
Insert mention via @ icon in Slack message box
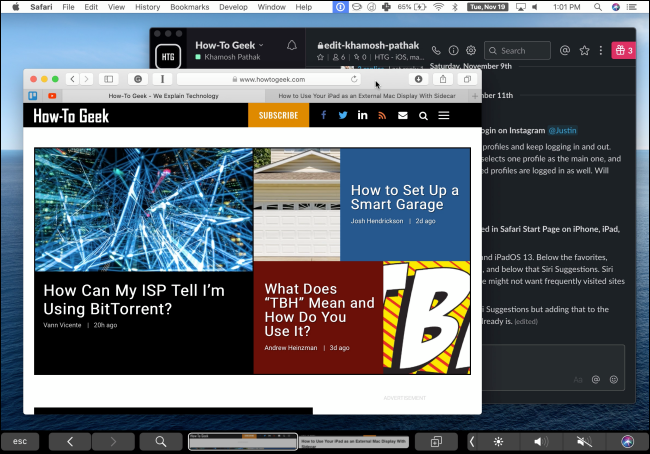point(596,379)
